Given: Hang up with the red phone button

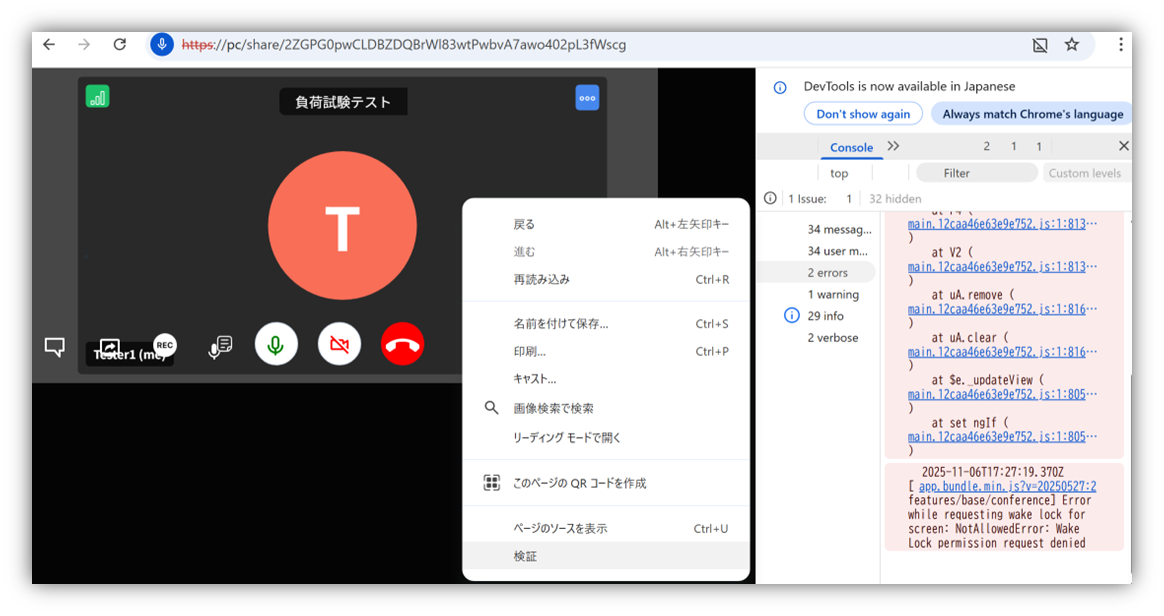Looking at the screenshot, I should pyautogui.click(x=402, y=345).
